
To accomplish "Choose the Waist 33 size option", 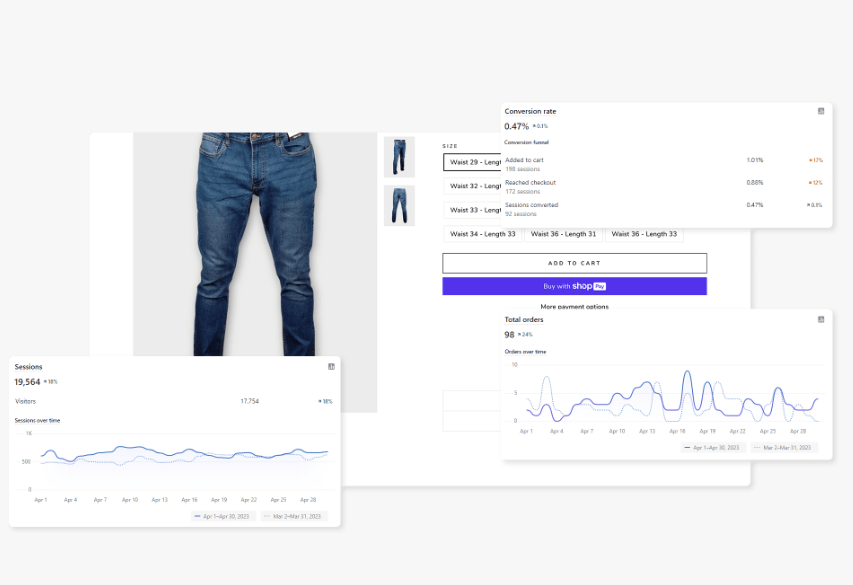I will (473, 210).
